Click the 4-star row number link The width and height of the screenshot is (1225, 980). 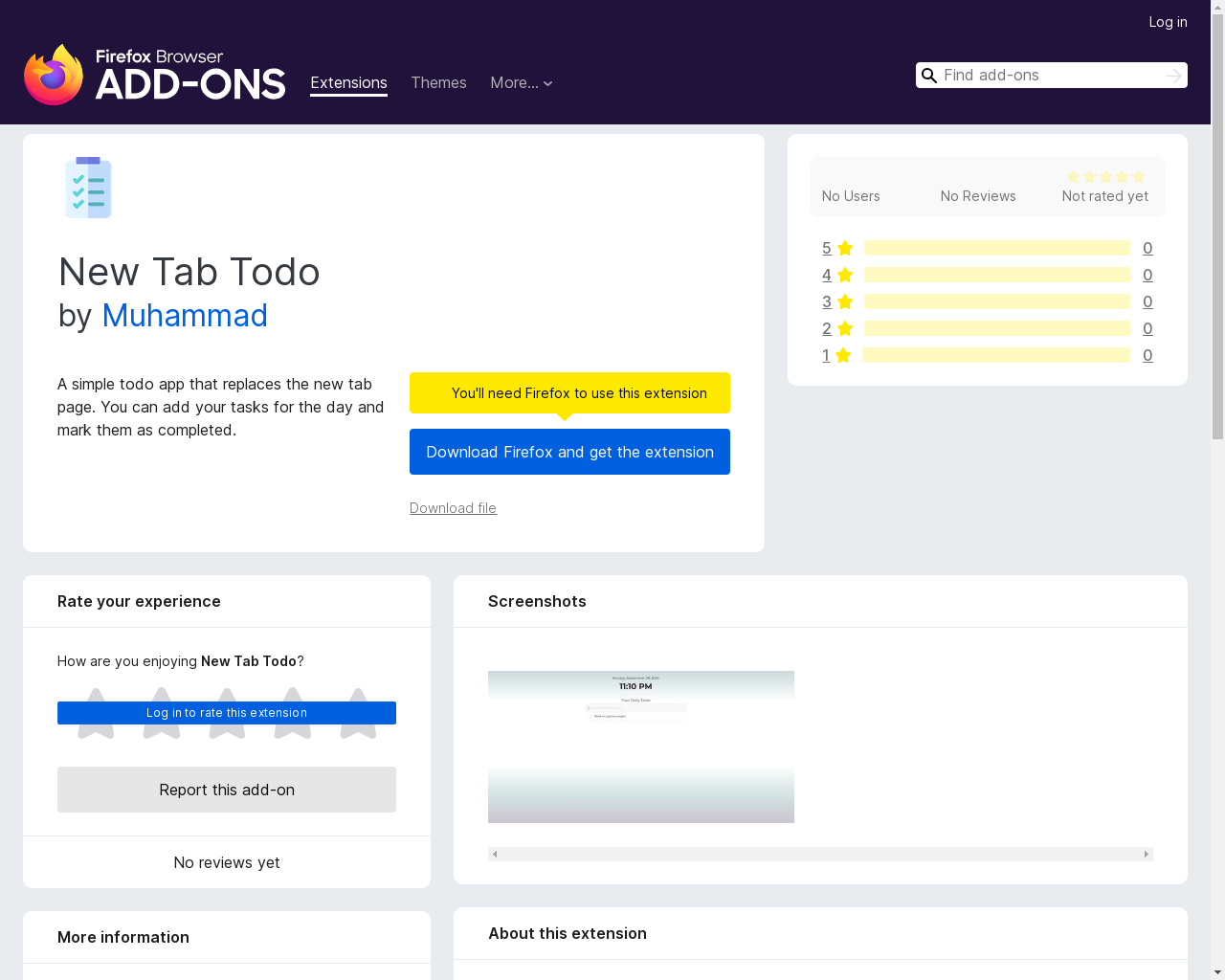tap(827, 275)
